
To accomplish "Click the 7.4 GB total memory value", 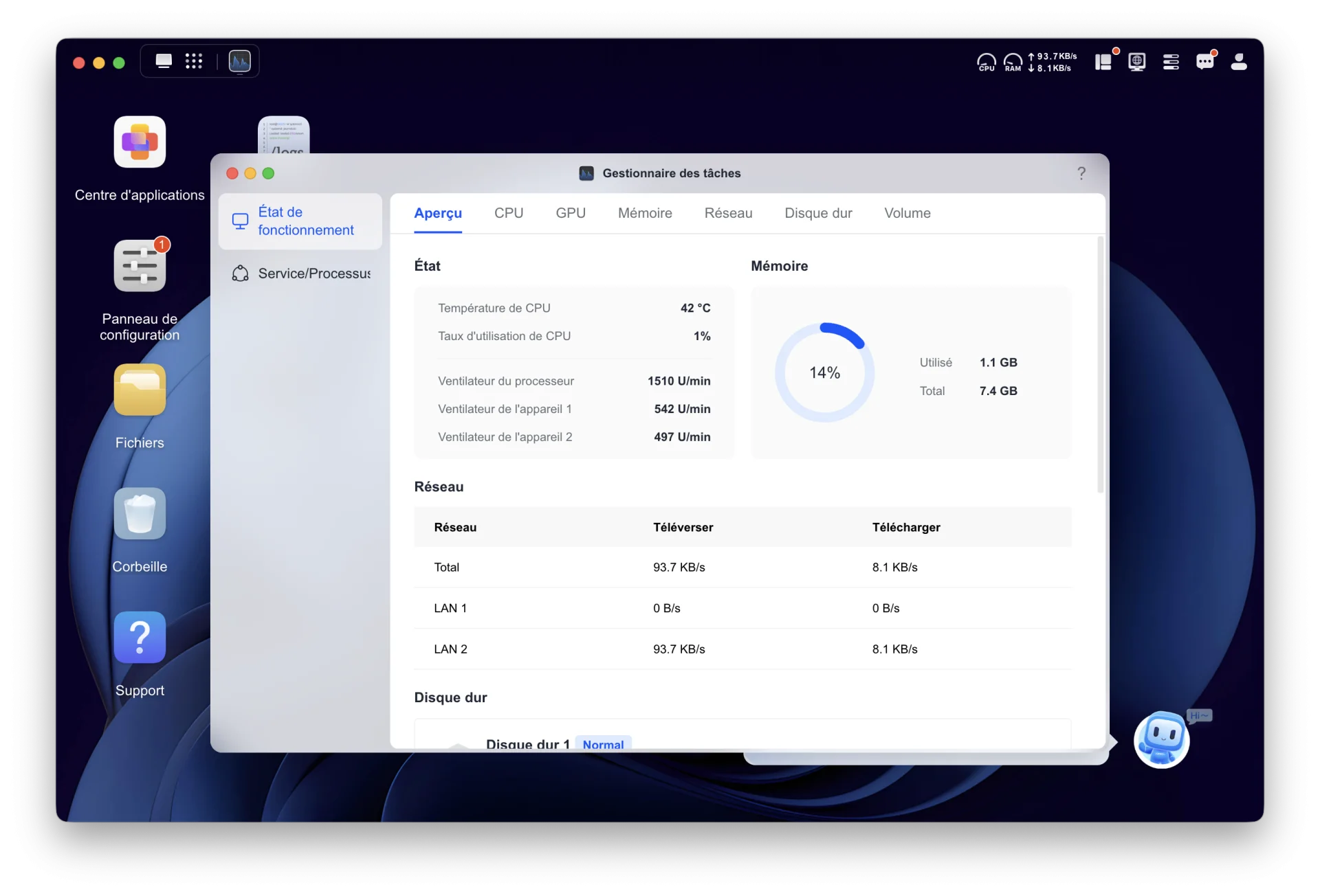I will 998,391.
